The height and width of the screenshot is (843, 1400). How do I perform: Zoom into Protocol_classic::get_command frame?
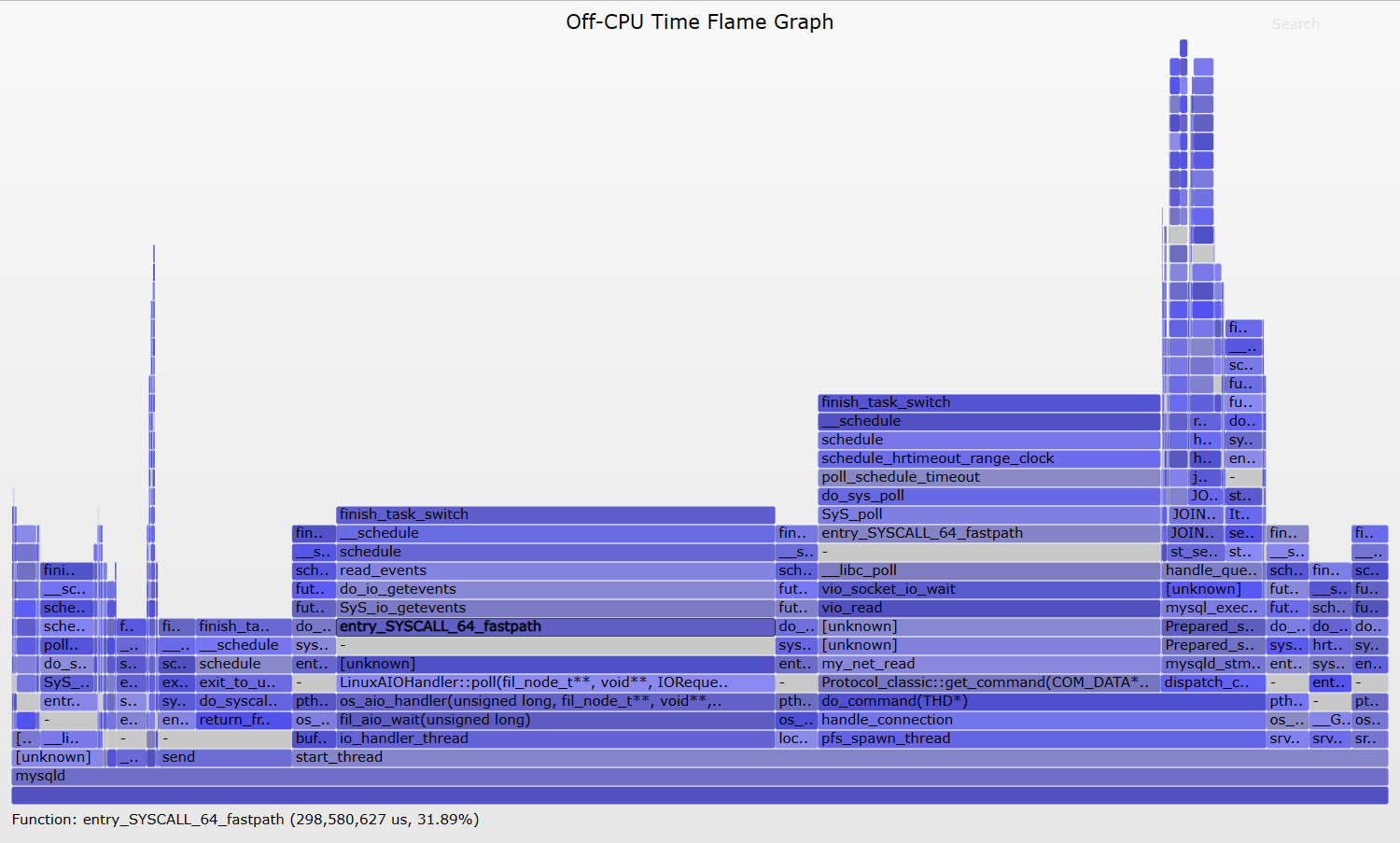click(989, 682)
